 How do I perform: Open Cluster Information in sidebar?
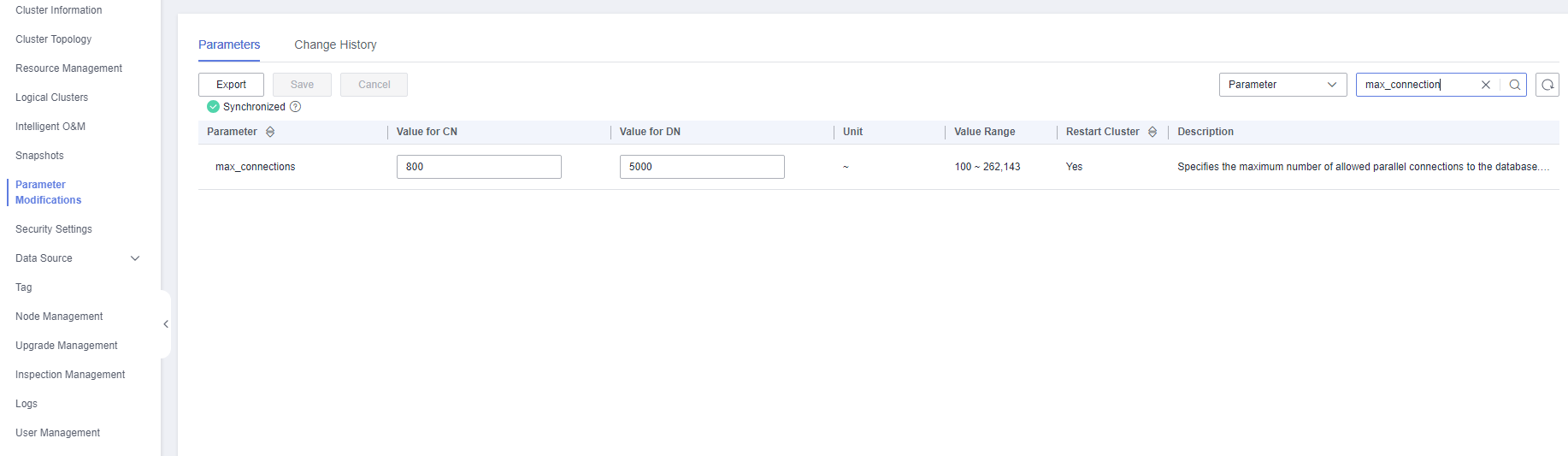pos(58,10)
